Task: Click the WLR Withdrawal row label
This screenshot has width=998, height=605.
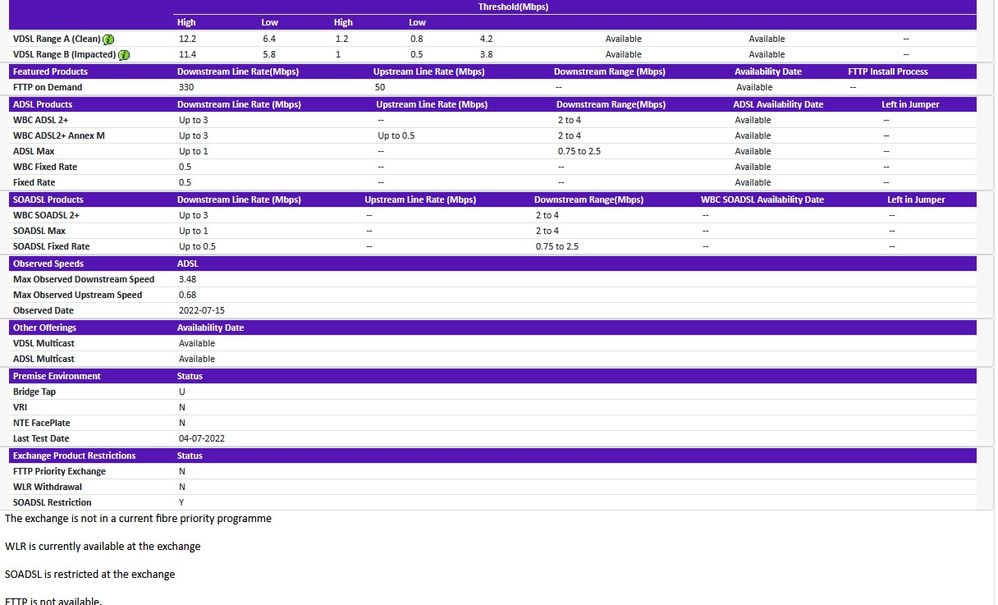Action: coord(48,487)
